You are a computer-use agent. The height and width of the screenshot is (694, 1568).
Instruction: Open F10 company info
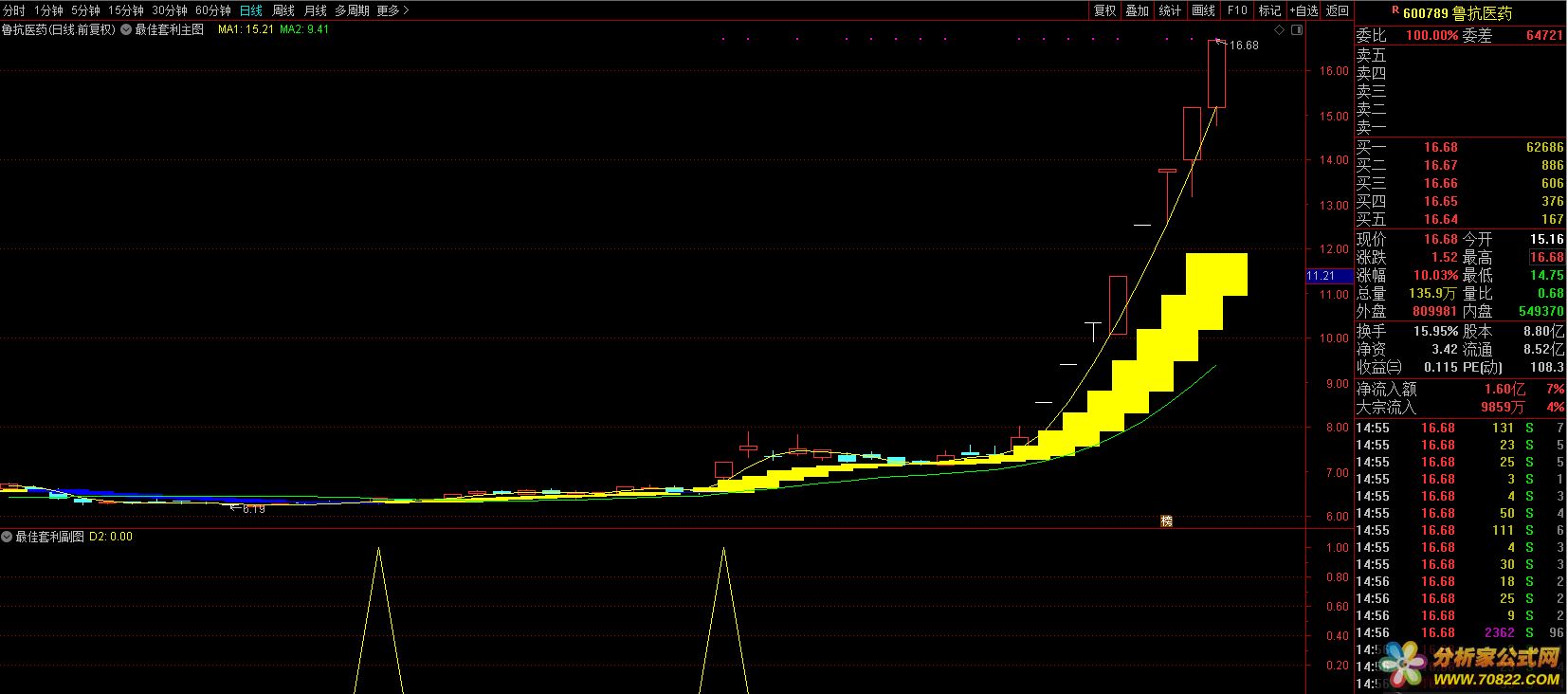click(1237, 10)
